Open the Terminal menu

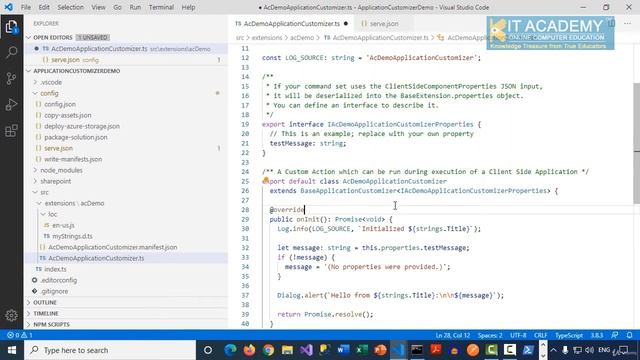161,7
